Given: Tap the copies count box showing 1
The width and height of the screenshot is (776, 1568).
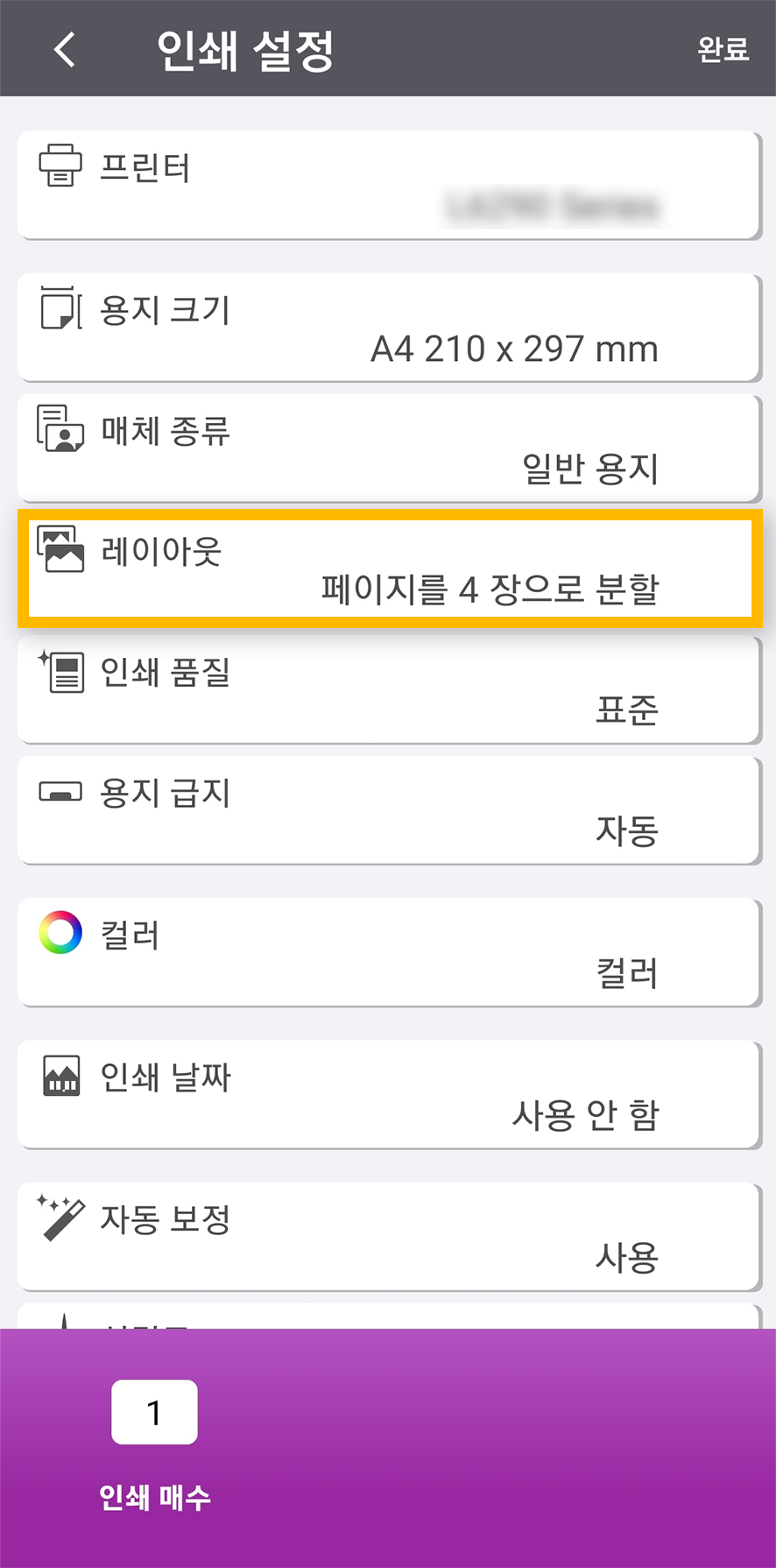Looking at the screenshot, I should tap(154, 1412).
